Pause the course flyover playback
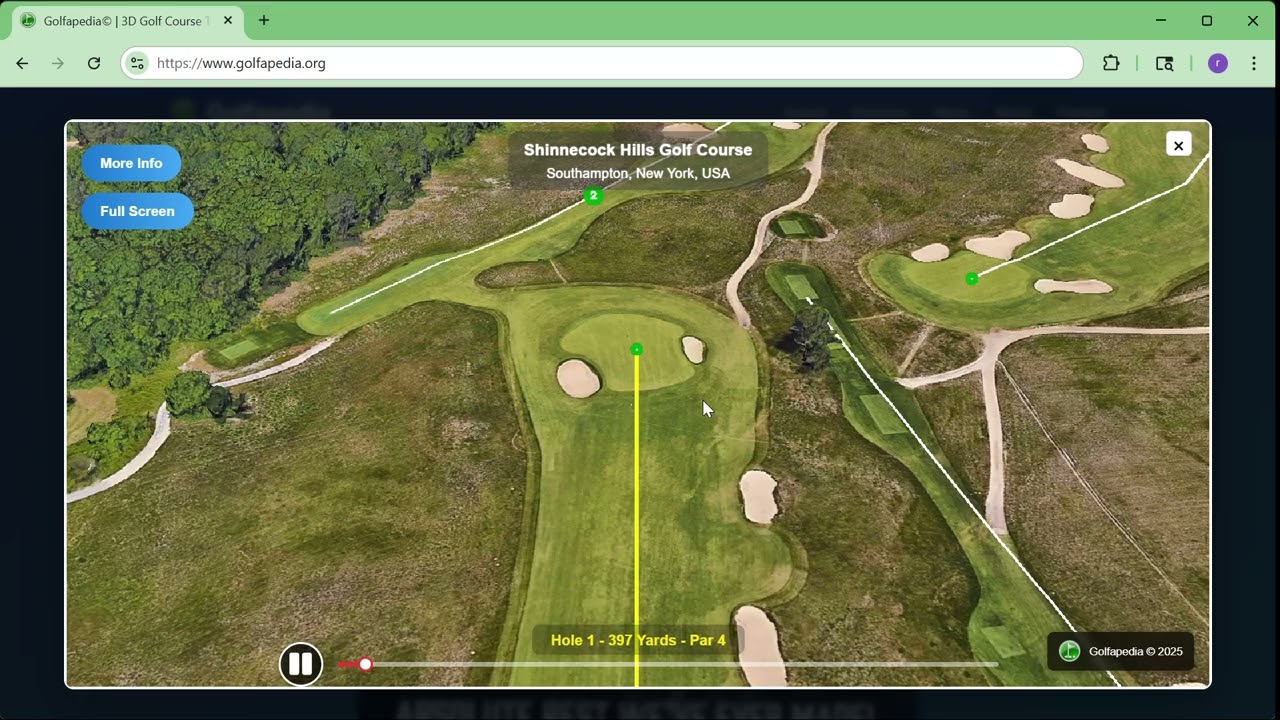The height and width of the screenshot is (720, 1280). [x=301, y=664]
